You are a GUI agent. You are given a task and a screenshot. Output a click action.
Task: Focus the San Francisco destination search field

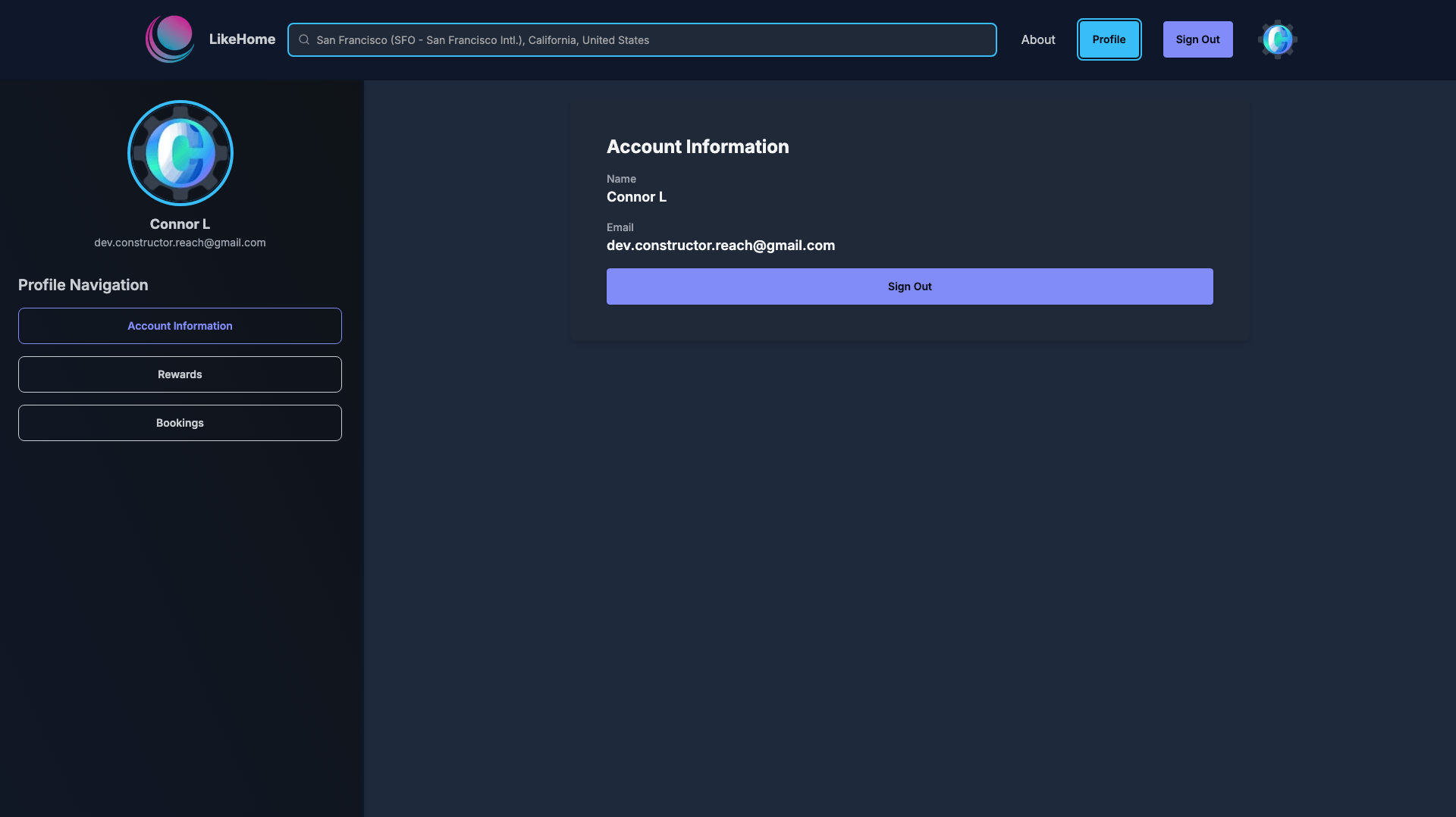click(652, 40)
